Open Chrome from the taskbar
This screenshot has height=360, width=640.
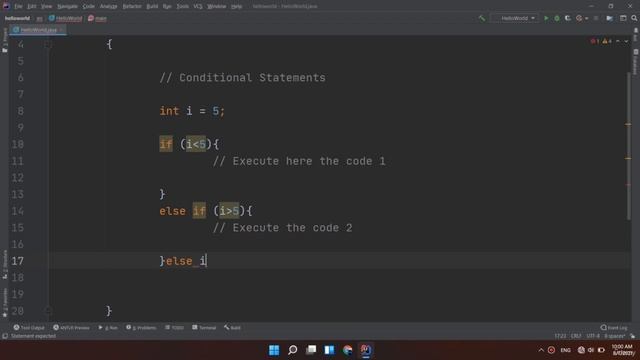(x=347, y=350)
